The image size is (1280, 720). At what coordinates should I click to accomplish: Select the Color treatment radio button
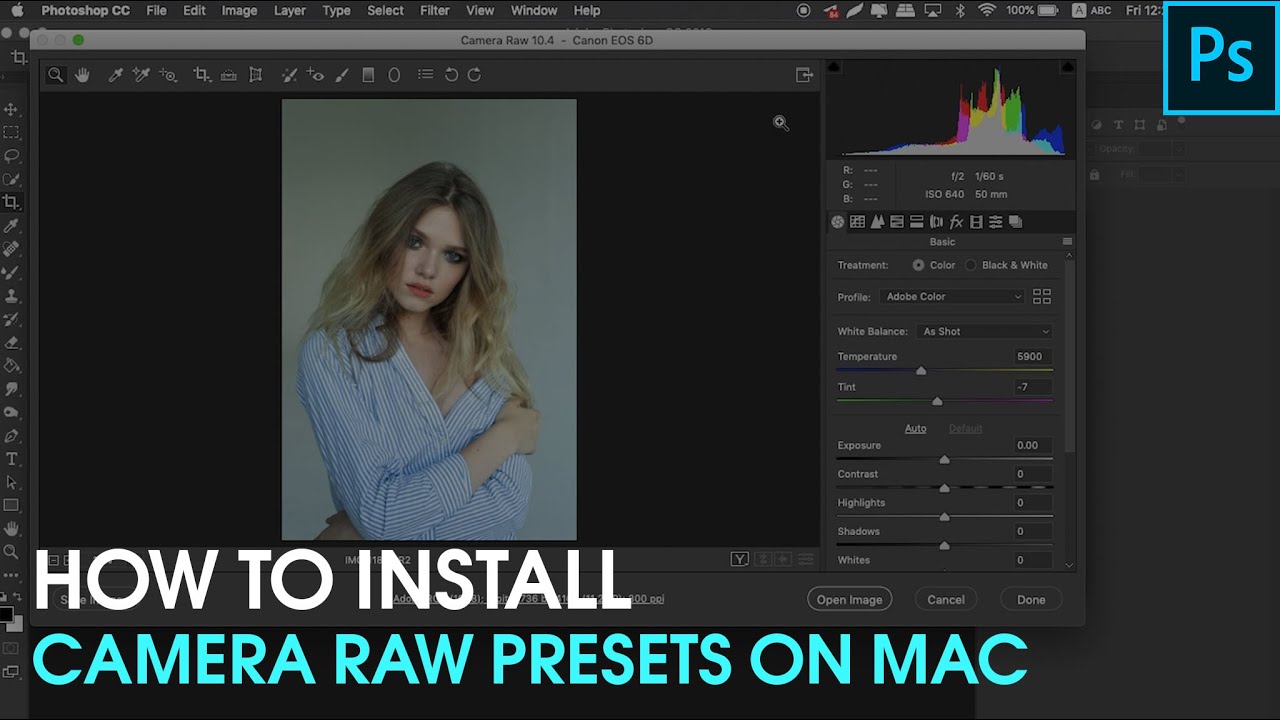pos(918,265)
